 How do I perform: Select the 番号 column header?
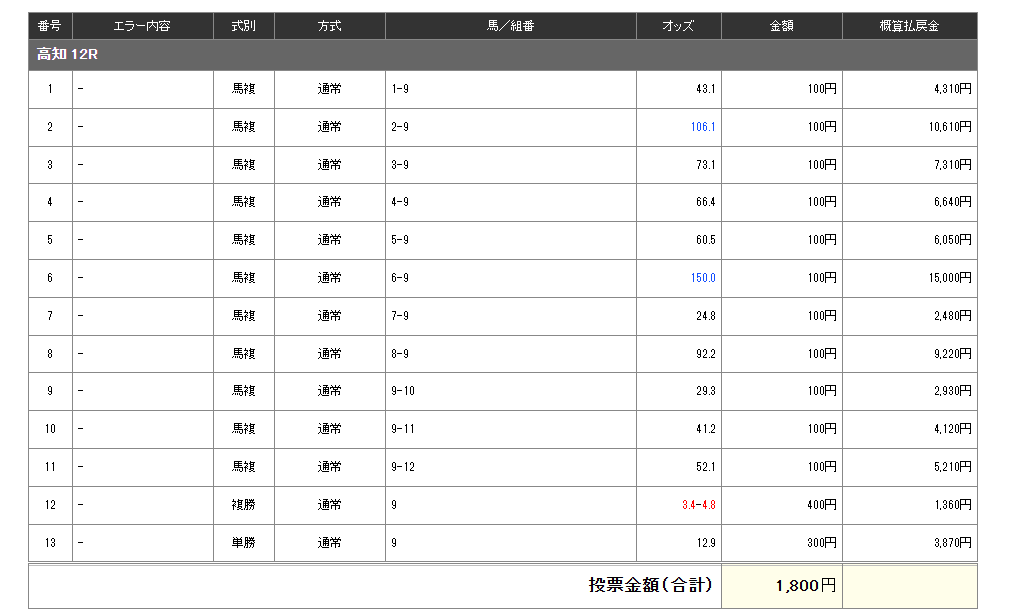(x=50, y=26)
